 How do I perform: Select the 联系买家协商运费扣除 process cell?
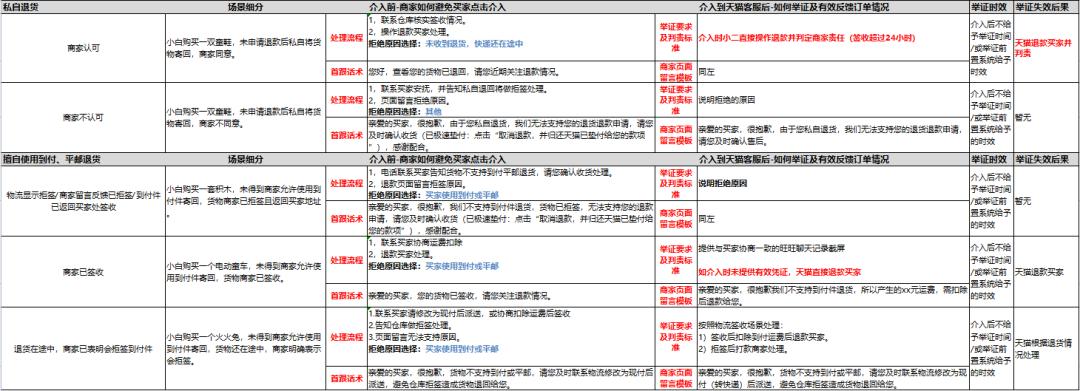pyautogui.click(x=510, y=260)
